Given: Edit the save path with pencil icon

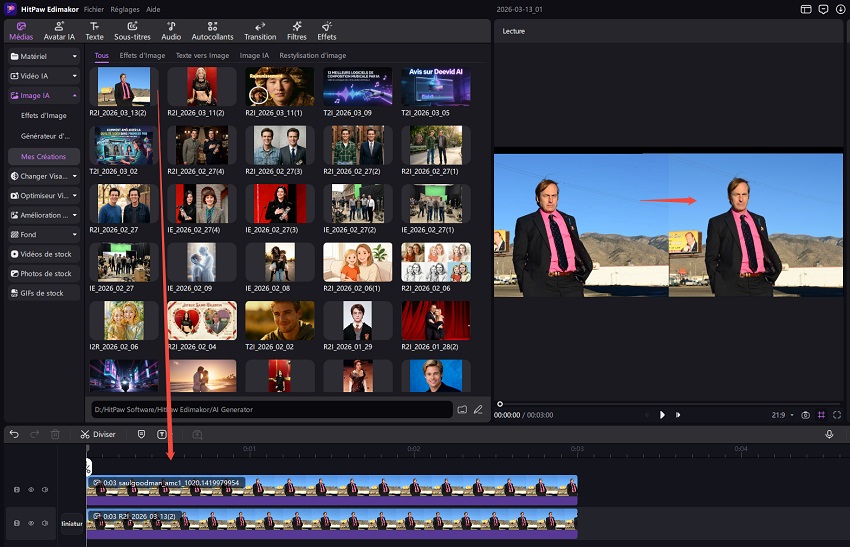Looking at the screenshot, I should (x=478, y=409).
